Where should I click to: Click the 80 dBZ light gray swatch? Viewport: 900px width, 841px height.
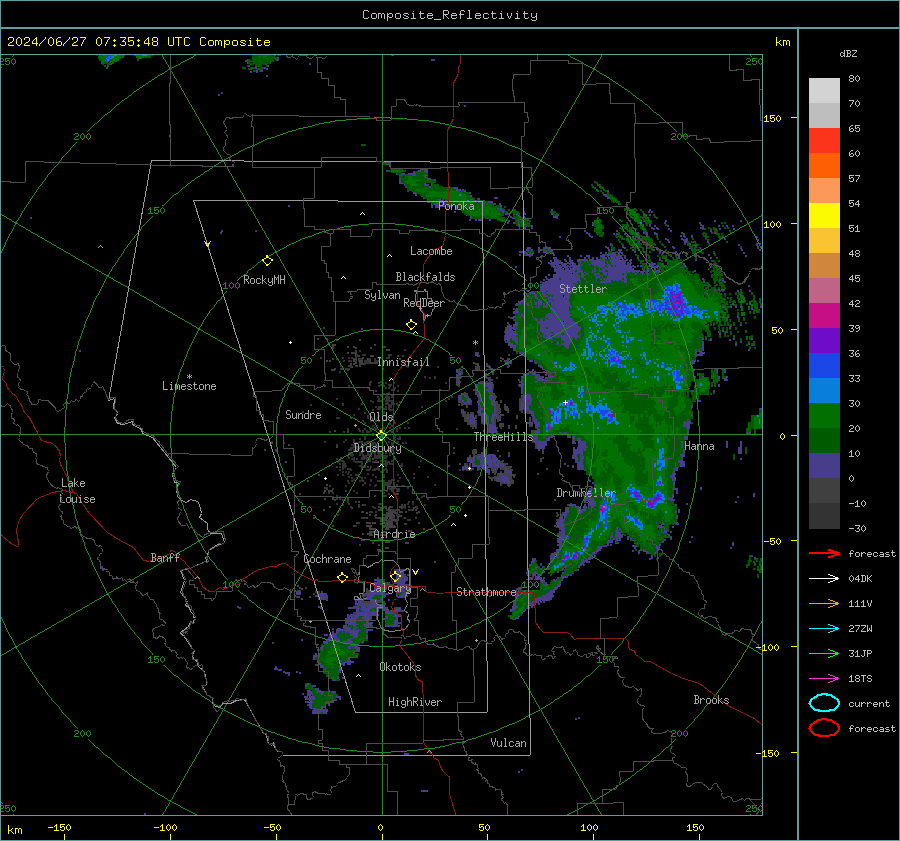[x=824, y=90]
